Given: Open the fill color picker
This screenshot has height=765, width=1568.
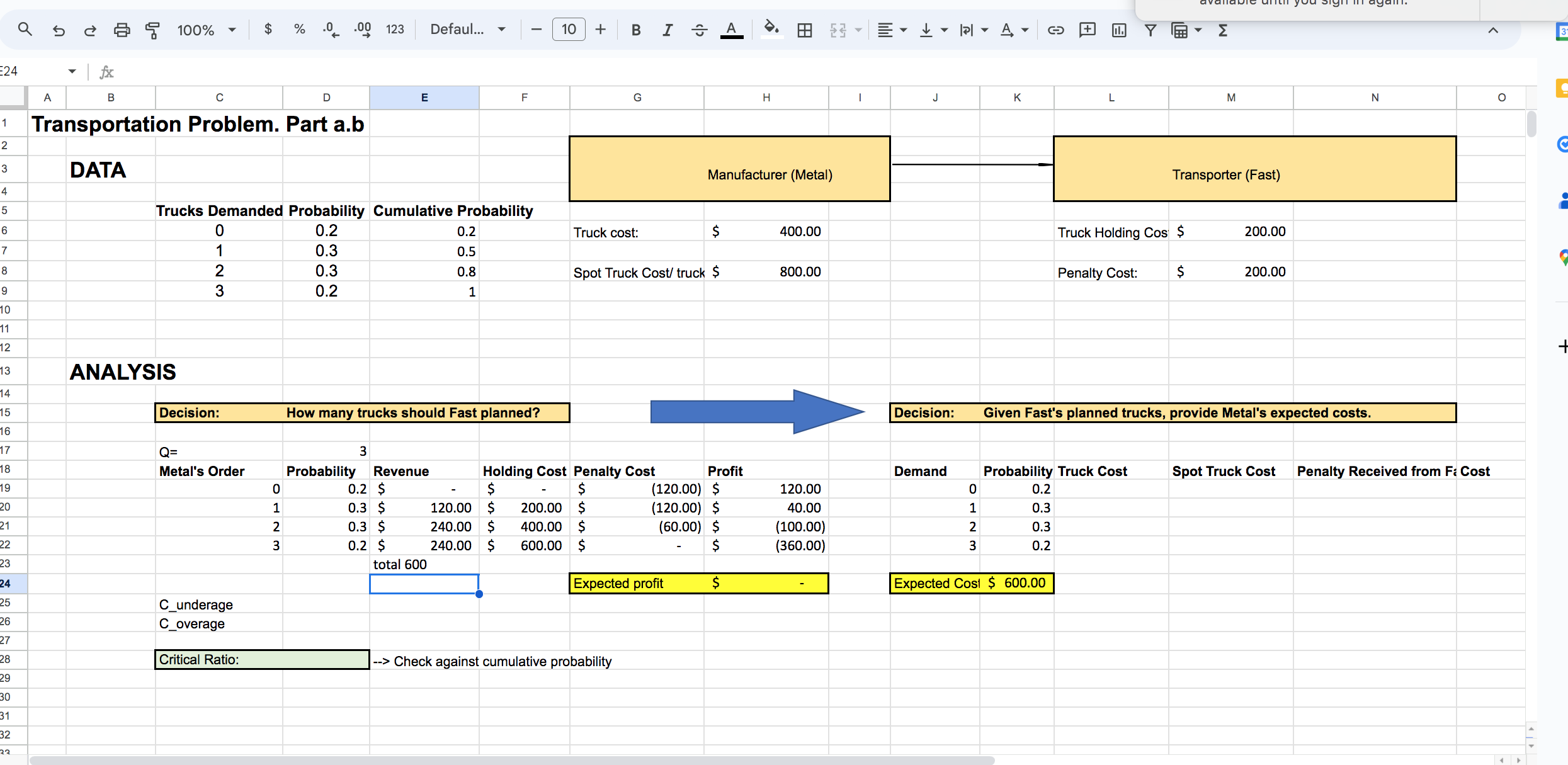Looking at the screenshot, I should pyautogui.click(x=771, y=30).
